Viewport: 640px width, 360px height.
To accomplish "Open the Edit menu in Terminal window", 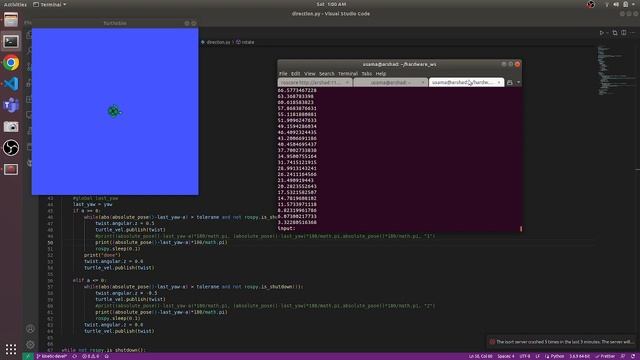I will [296, 73].
